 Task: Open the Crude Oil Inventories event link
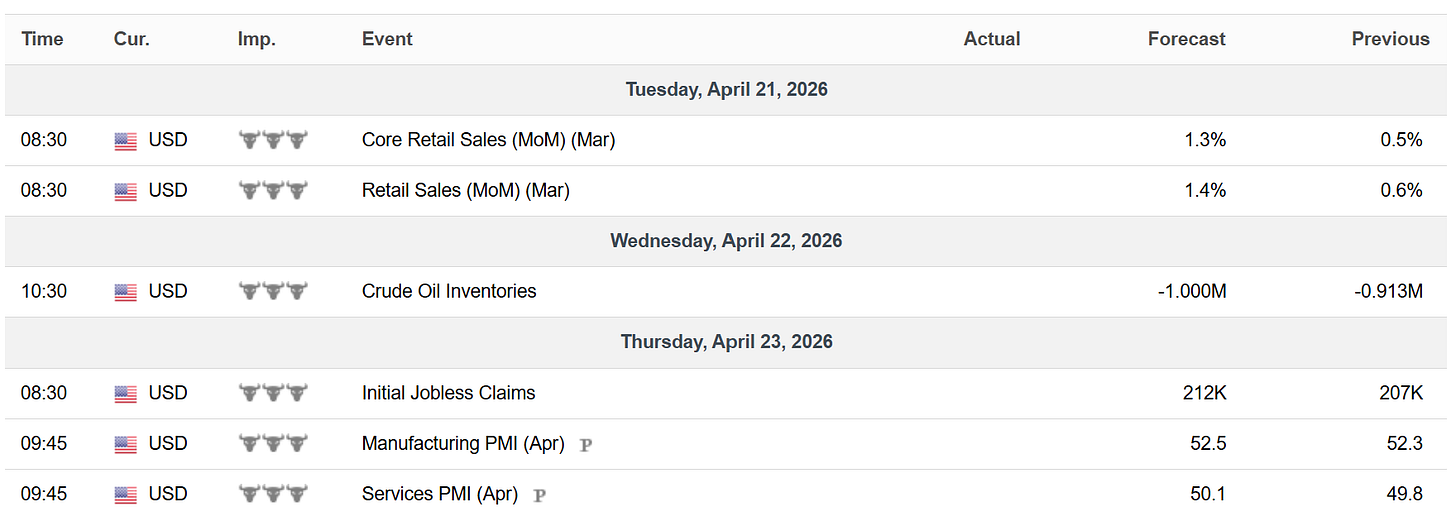[x=449, y=291]
